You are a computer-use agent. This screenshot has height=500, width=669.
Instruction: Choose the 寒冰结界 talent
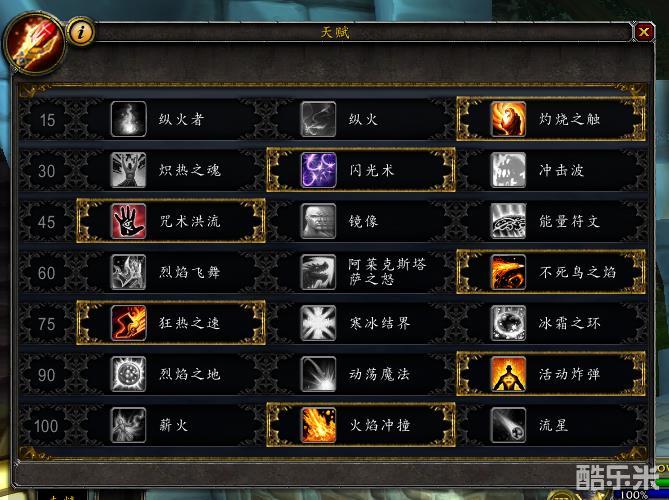[361, 323]
